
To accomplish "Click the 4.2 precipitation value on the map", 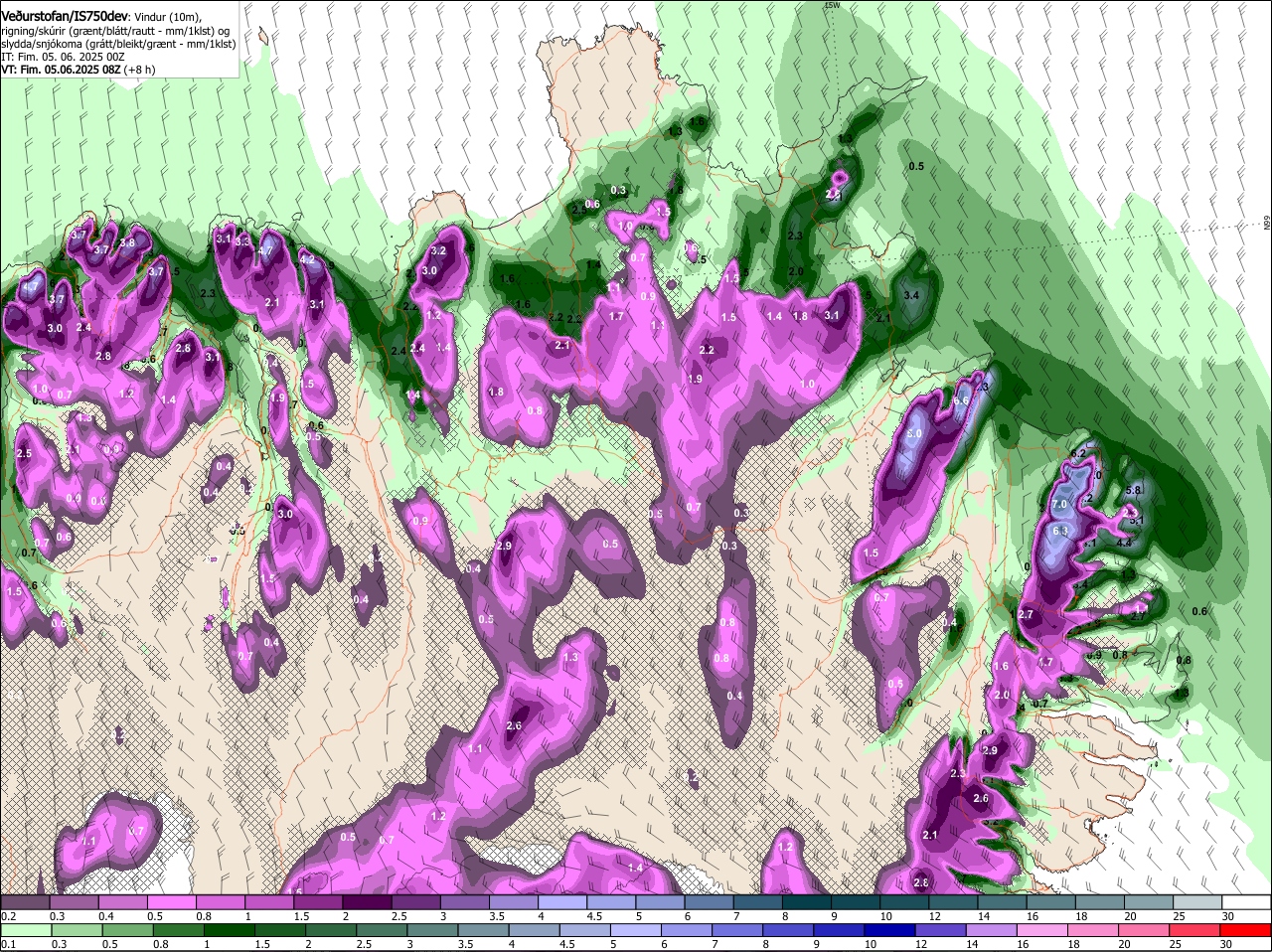I will [x=307, y=260].
